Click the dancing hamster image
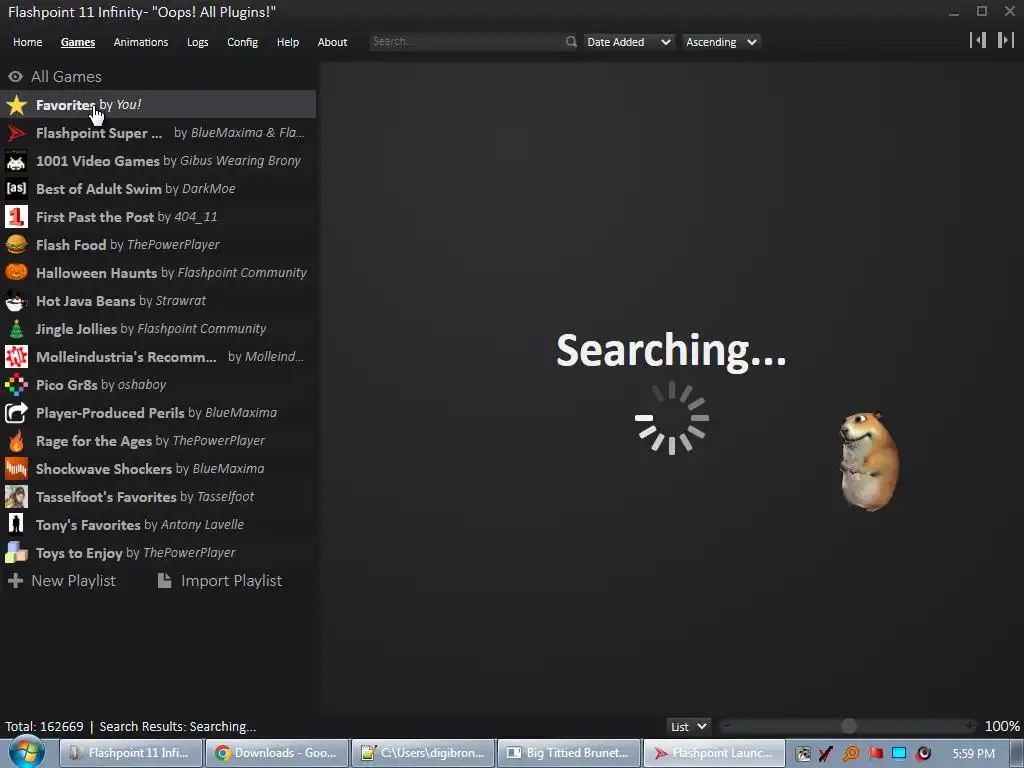This screenshot has height=768, width=1024. tap(869, 461)
